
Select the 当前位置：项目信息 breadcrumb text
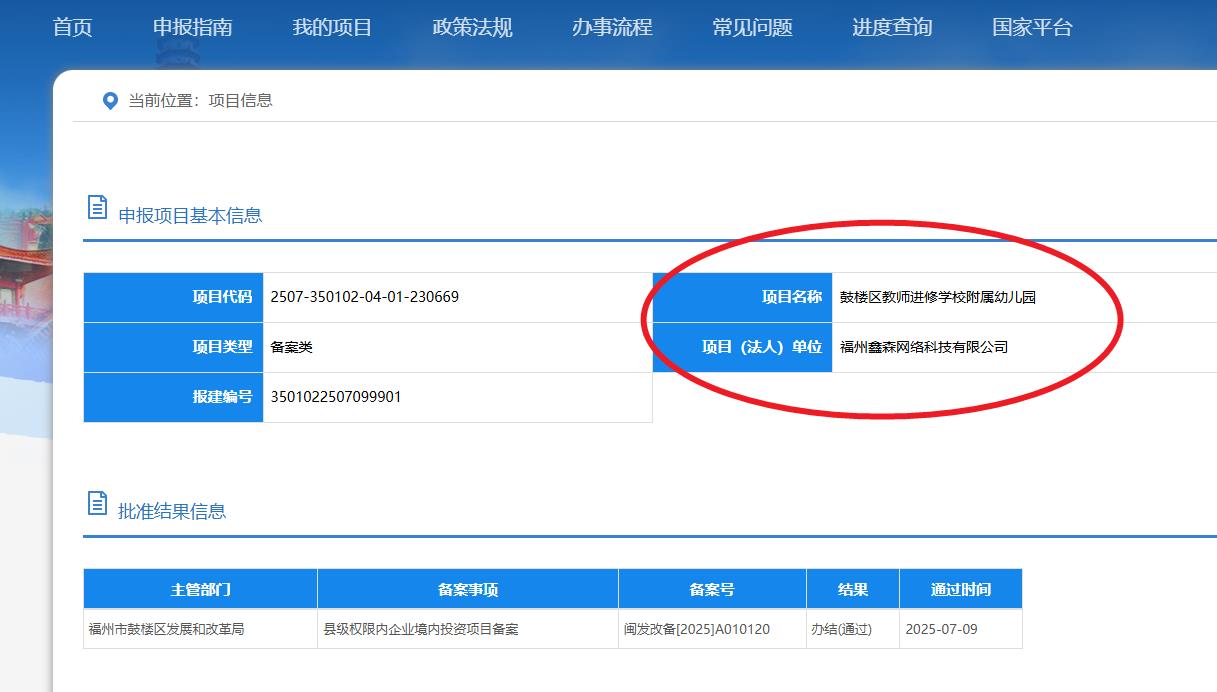pyautogui.click(x=200, y=100)
